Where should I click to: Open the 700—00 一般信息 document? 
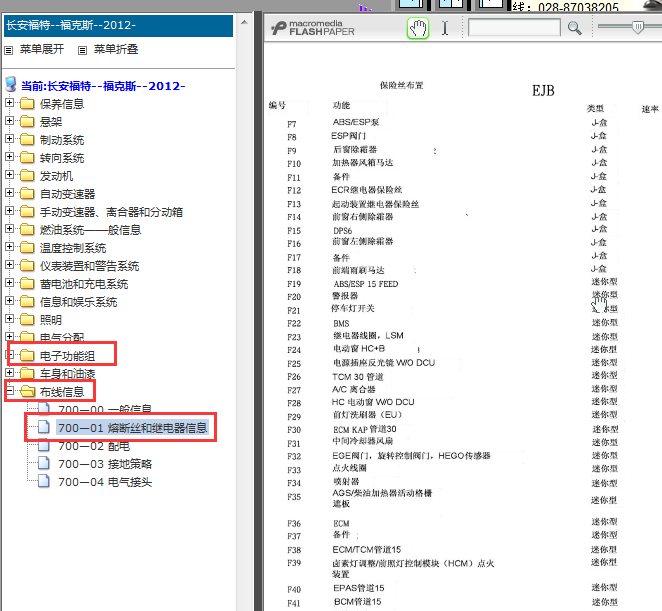tap(105, 409)
